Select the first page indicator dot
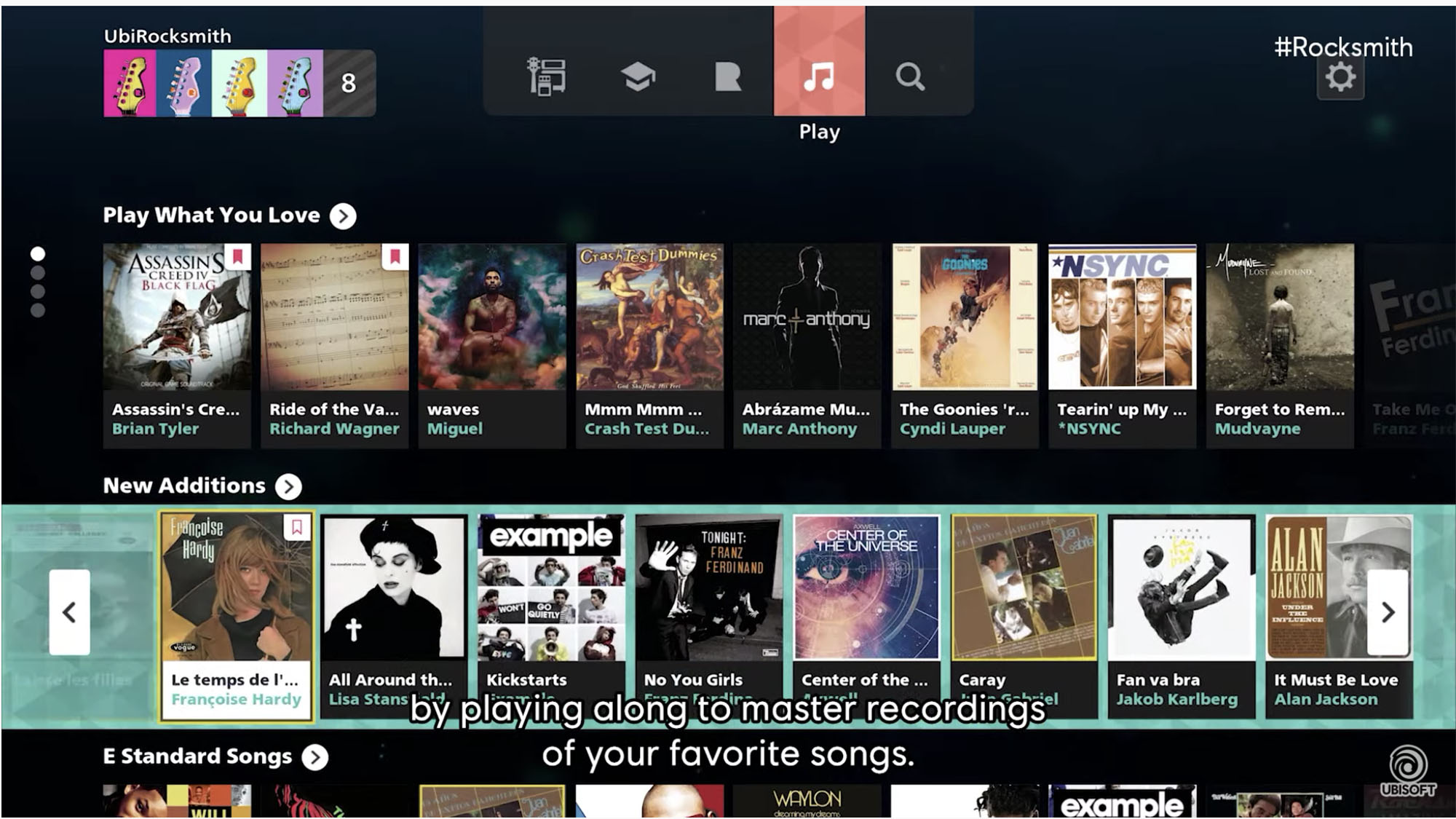1456x819 pixels. tap(38, 253)
